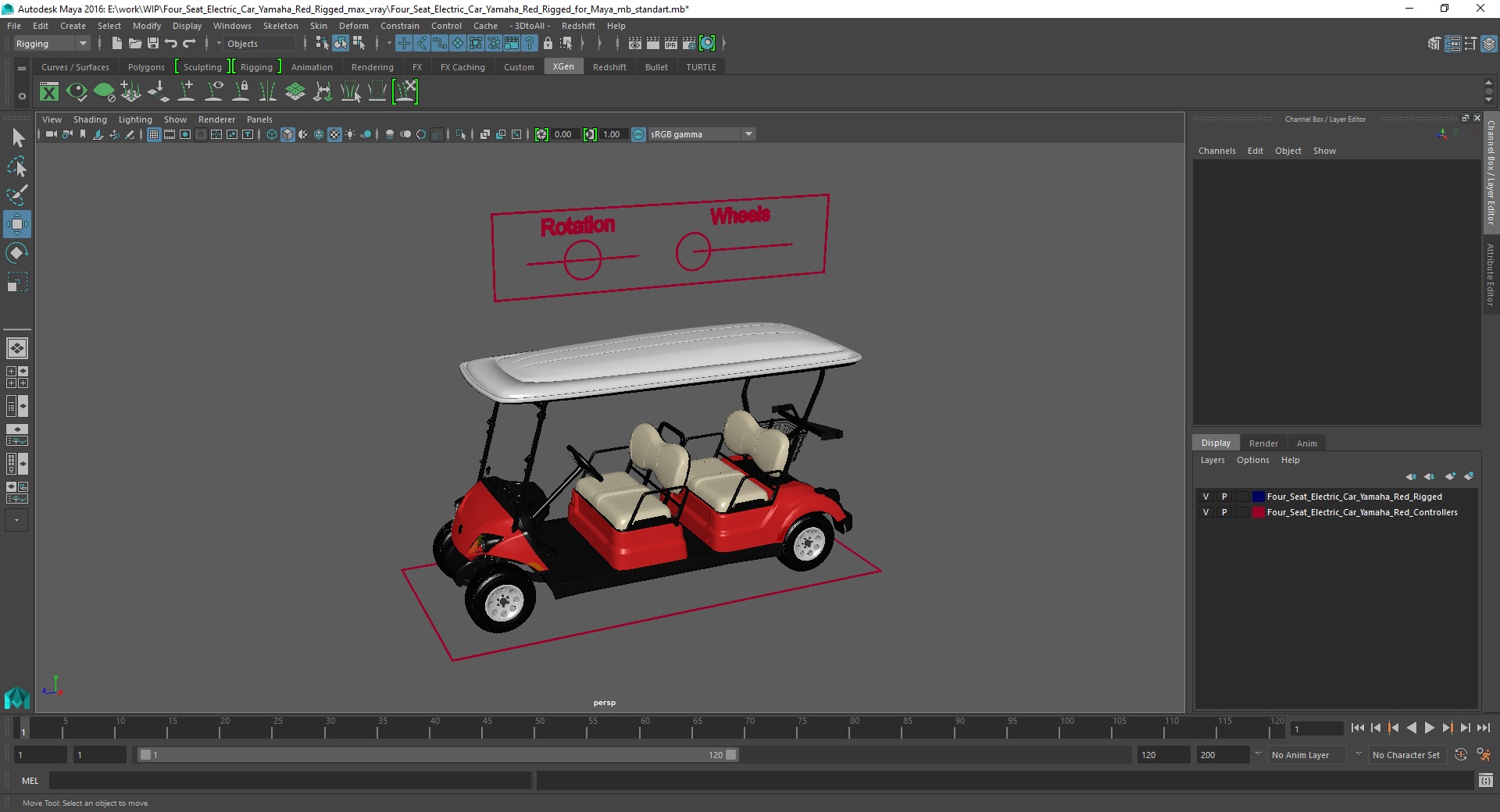Screen dimensions: 1500x812
Task: Open the snap options small arrow dropdown
Action: click(388, 44)
